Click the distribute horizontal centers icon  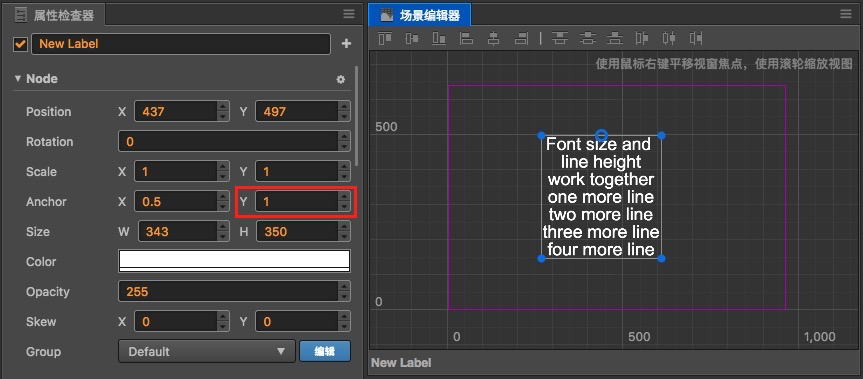coord(669,38)
